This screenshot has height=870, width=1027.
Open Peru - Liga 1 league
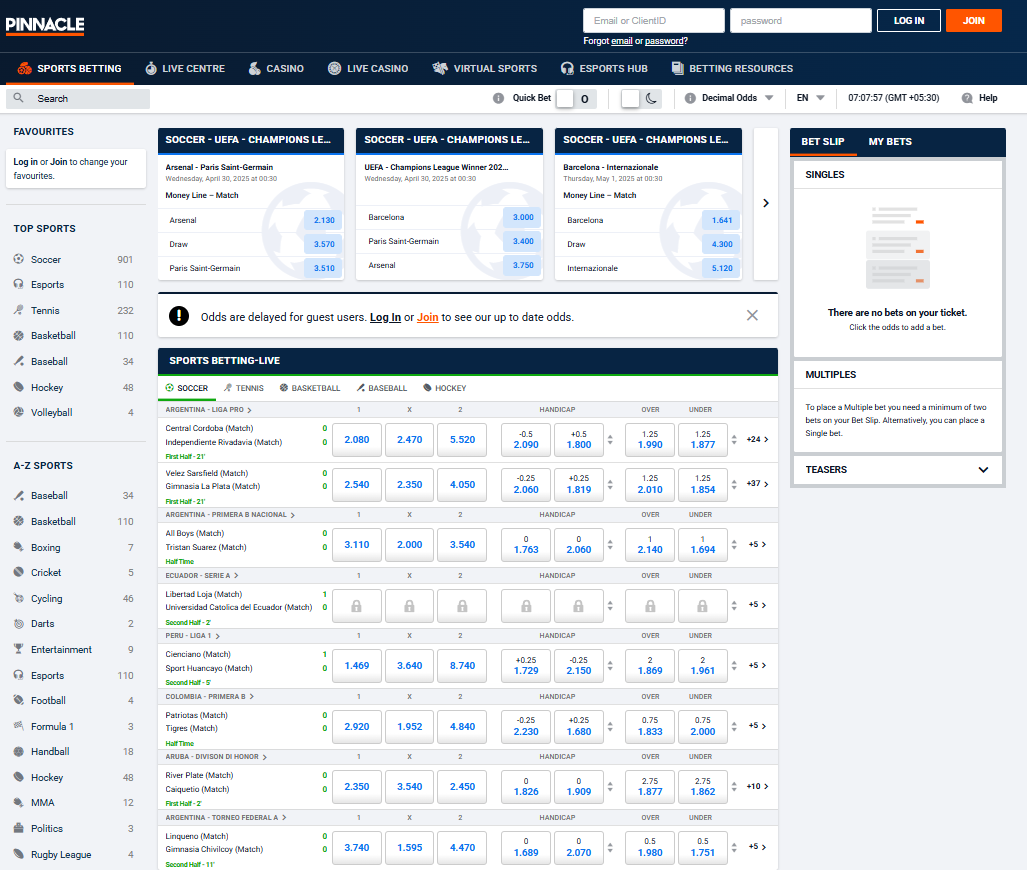pyautogui.click(x=193, y=635)
